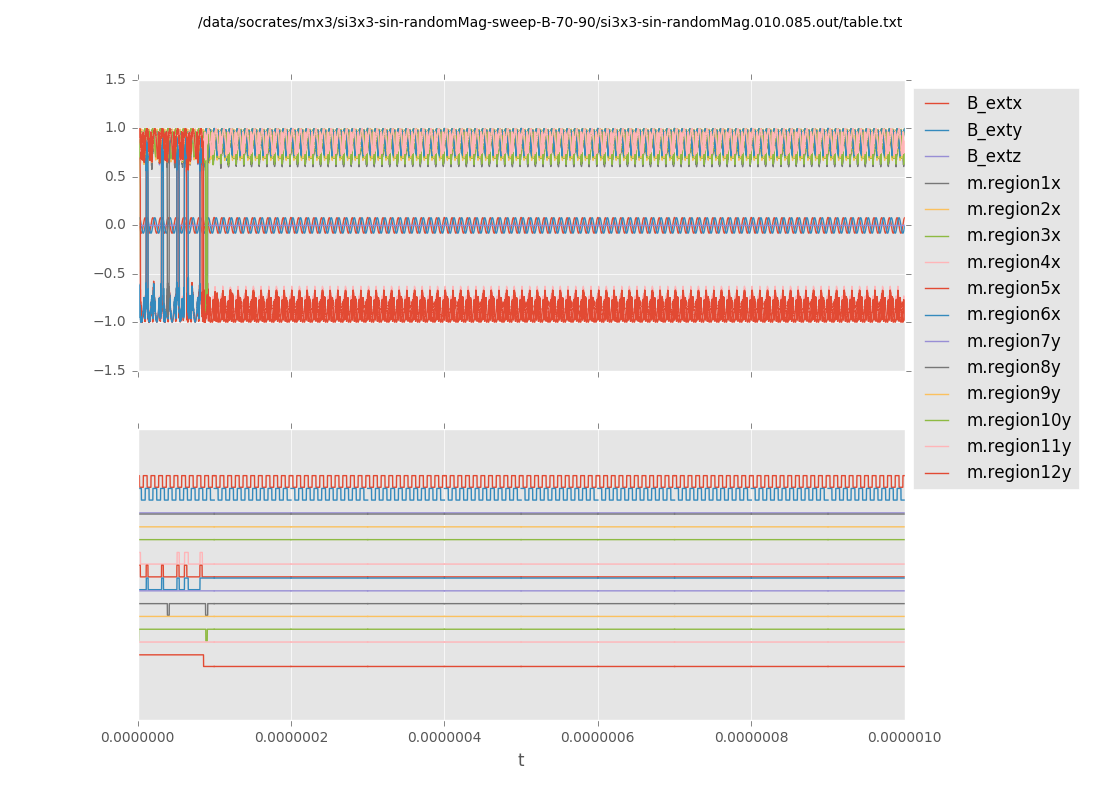The height and width of the screenshot is (800, 1100).
Task: Click the 0.0 y-axis tick label
Action: (x=115, y=224)
